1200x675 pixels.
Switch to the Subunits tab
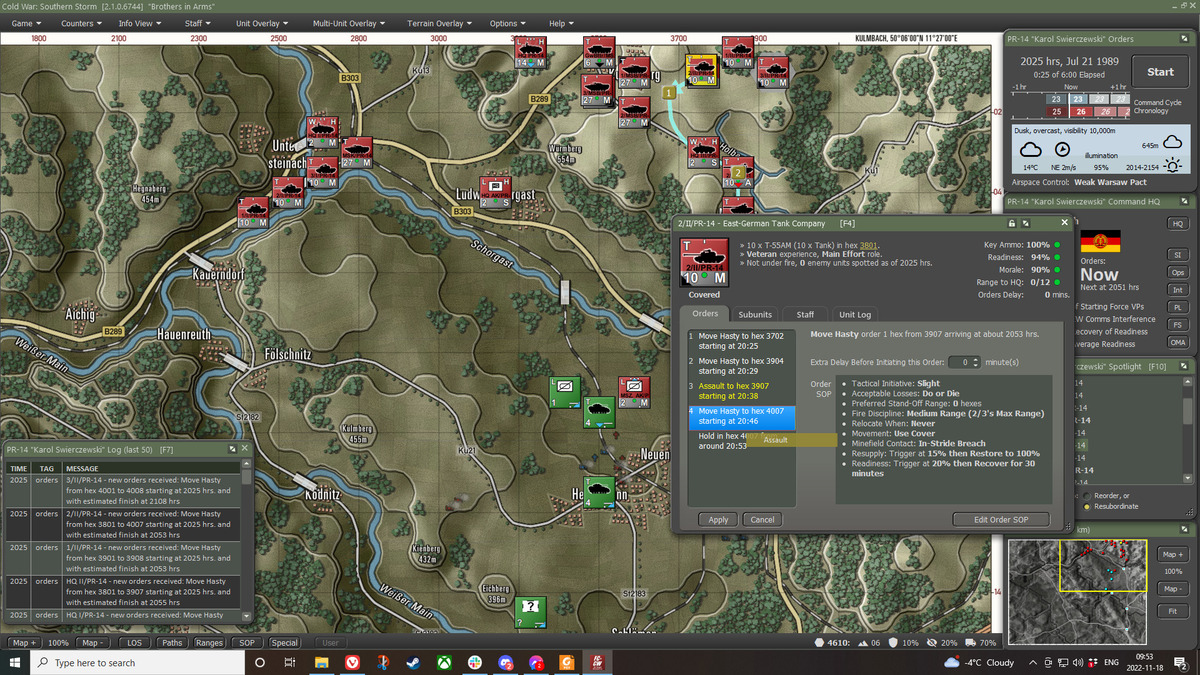755,314
